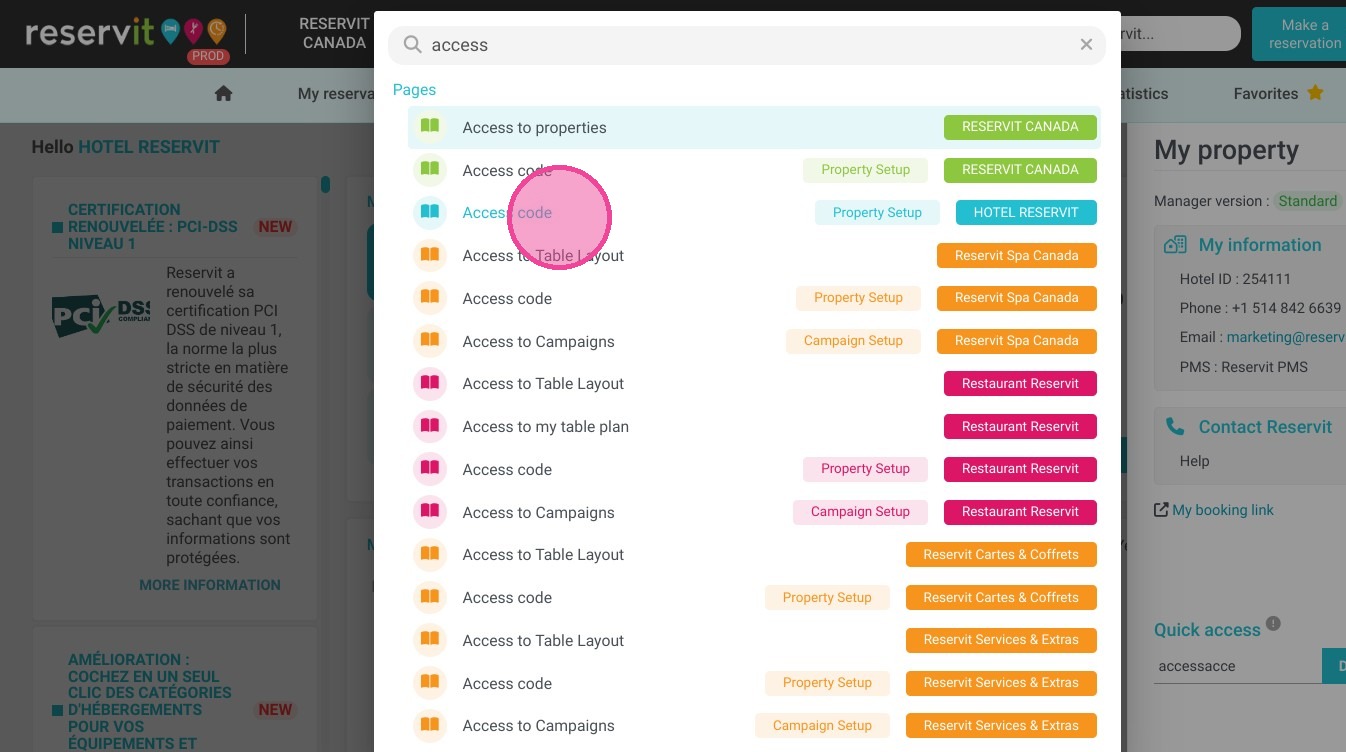Click book icon of Cartes & Coffrets Table Layout
Image resolution: width=1346 pixels, height=752 pixels.
point(430,554)
